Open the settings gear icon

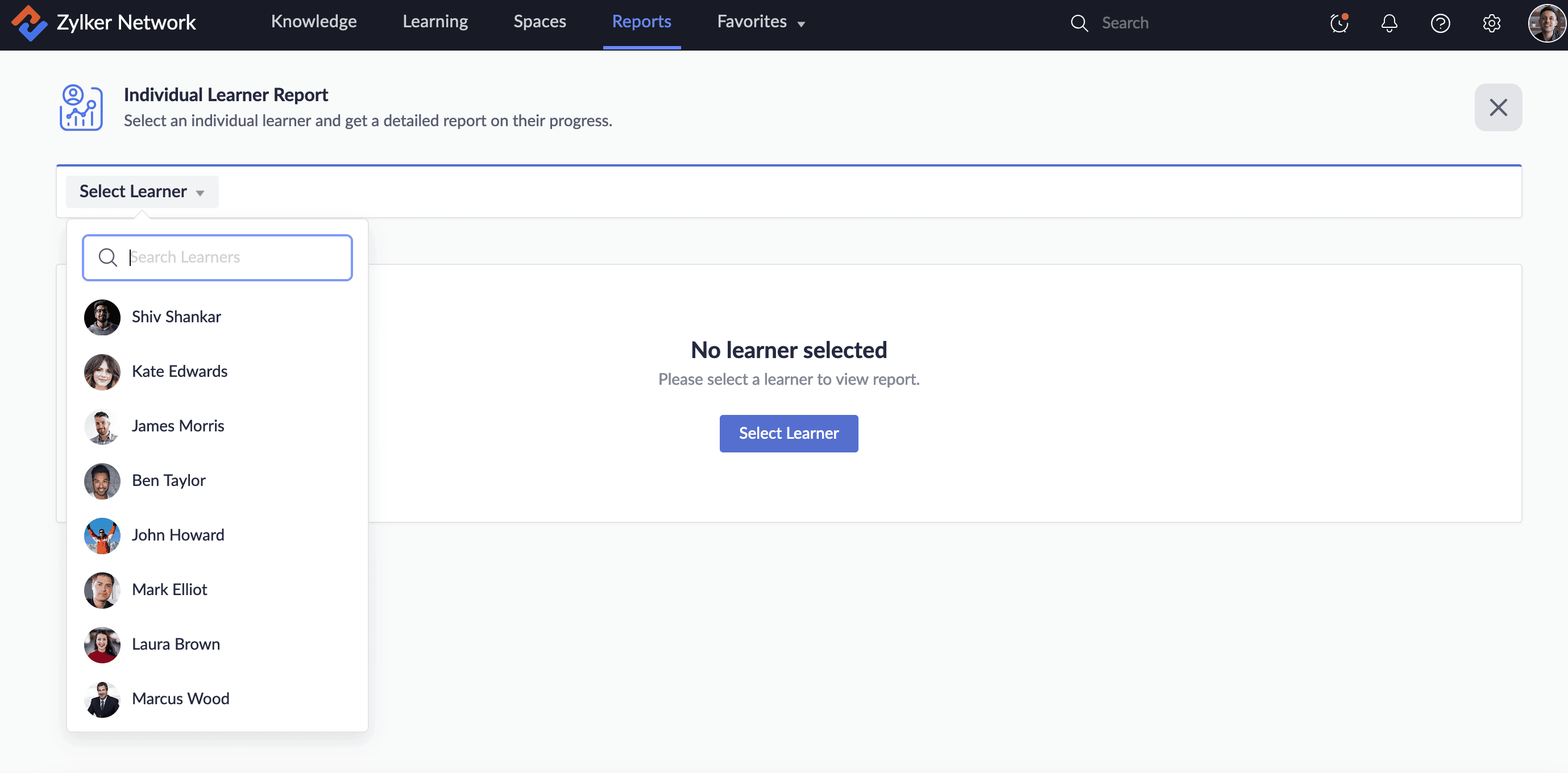coord(1491,23)
